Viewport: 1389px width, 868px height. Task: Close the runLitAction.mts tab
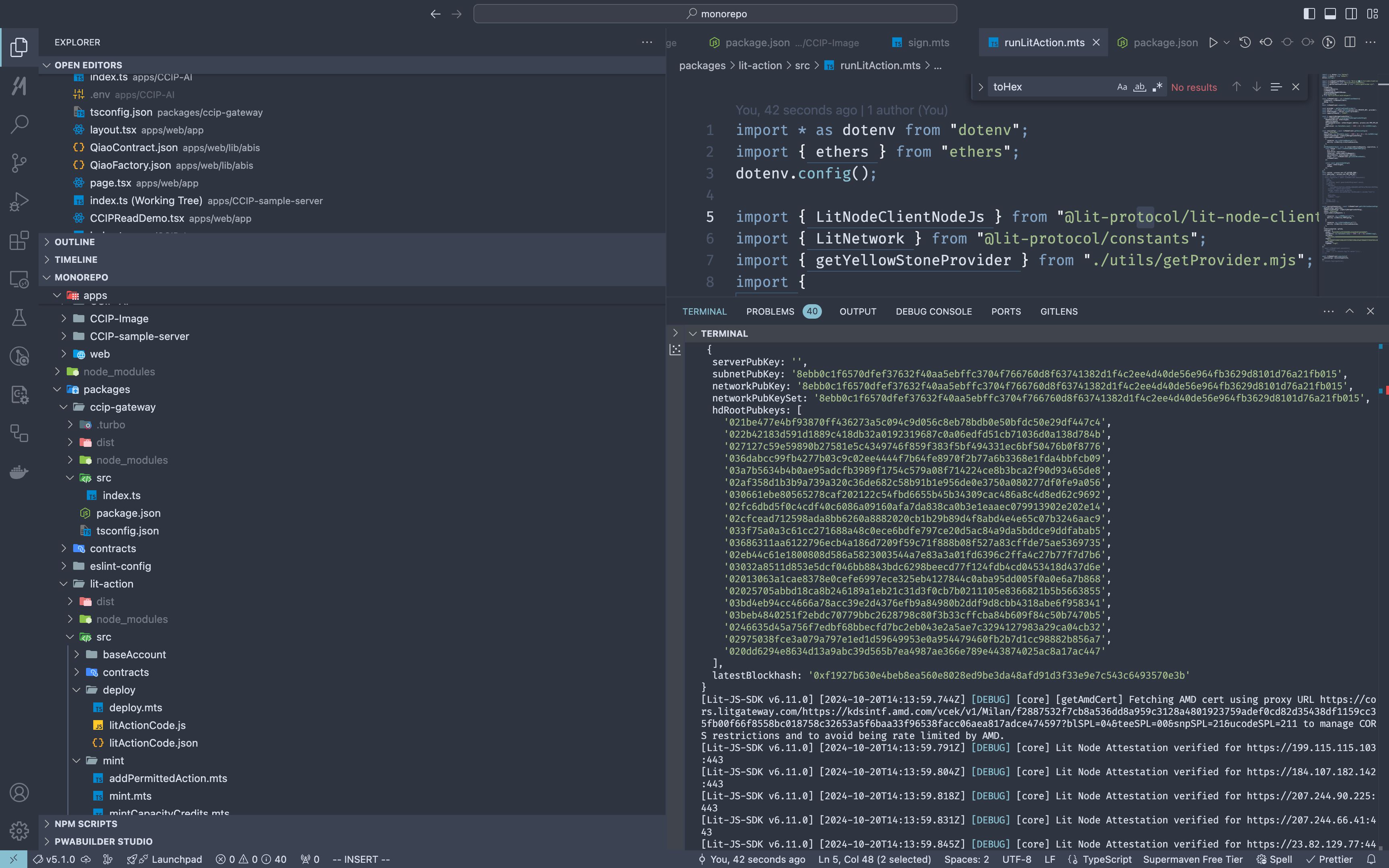tap(1096, 43)
